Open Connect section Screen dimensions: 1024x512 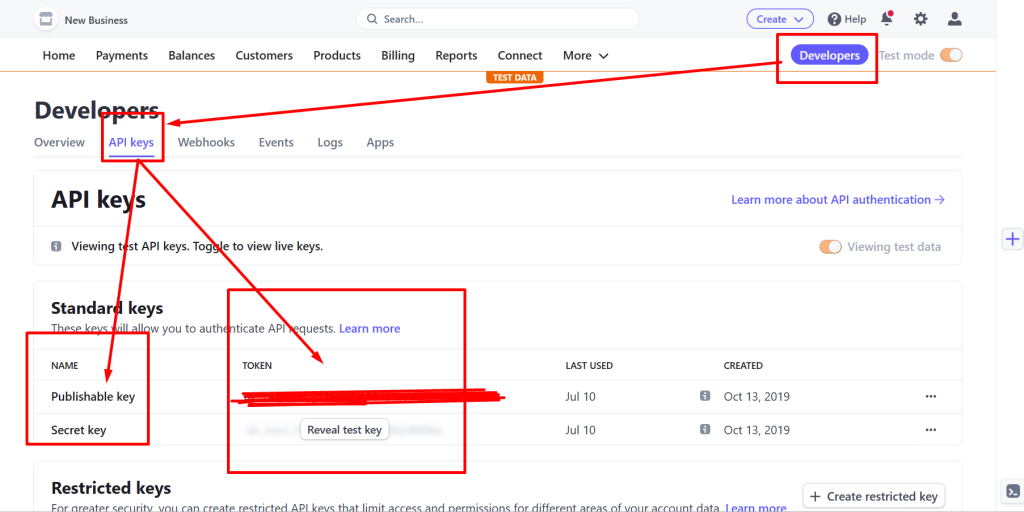(x=520, y=56)
